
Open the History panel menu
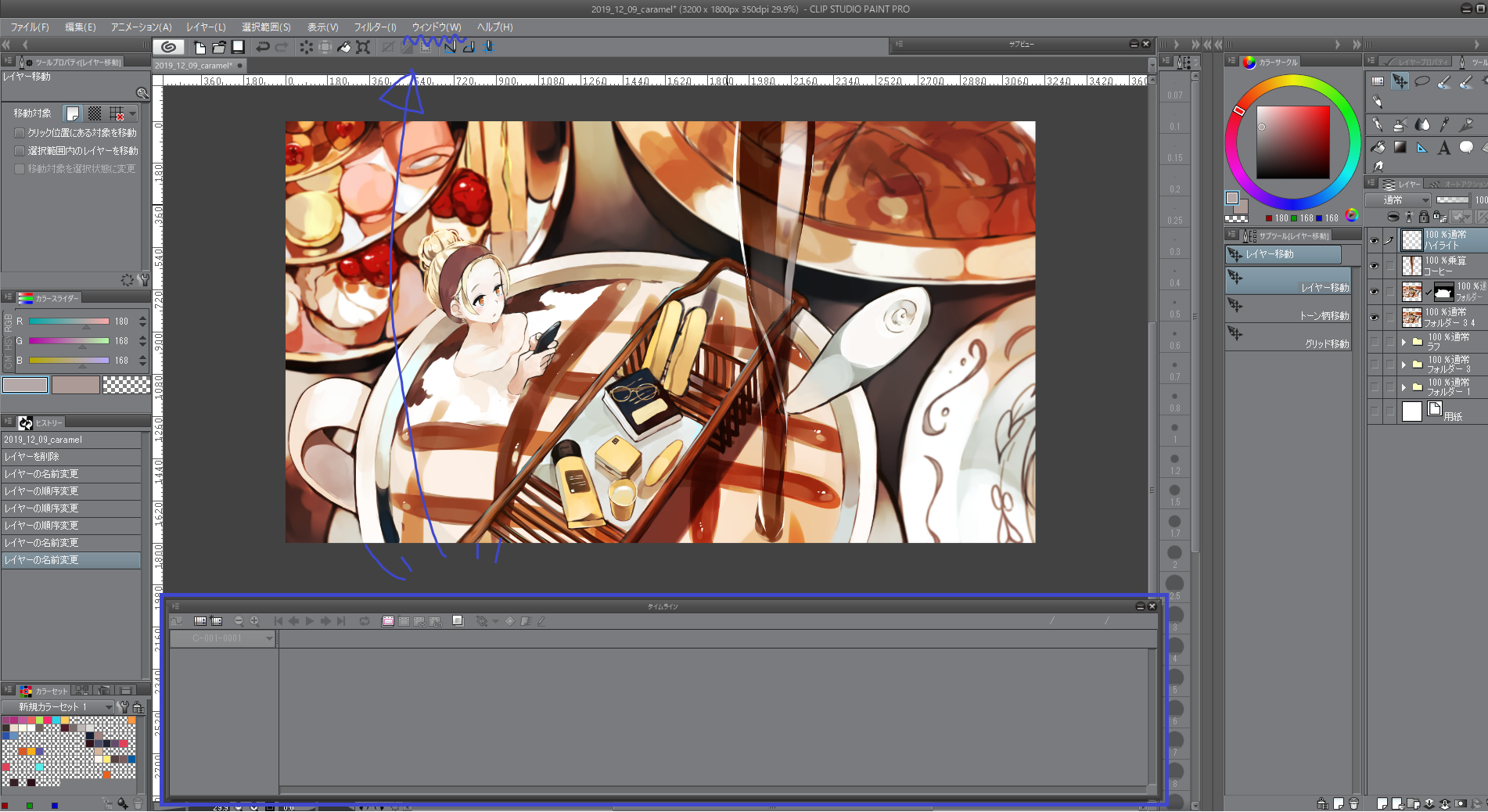click(9, 422)
